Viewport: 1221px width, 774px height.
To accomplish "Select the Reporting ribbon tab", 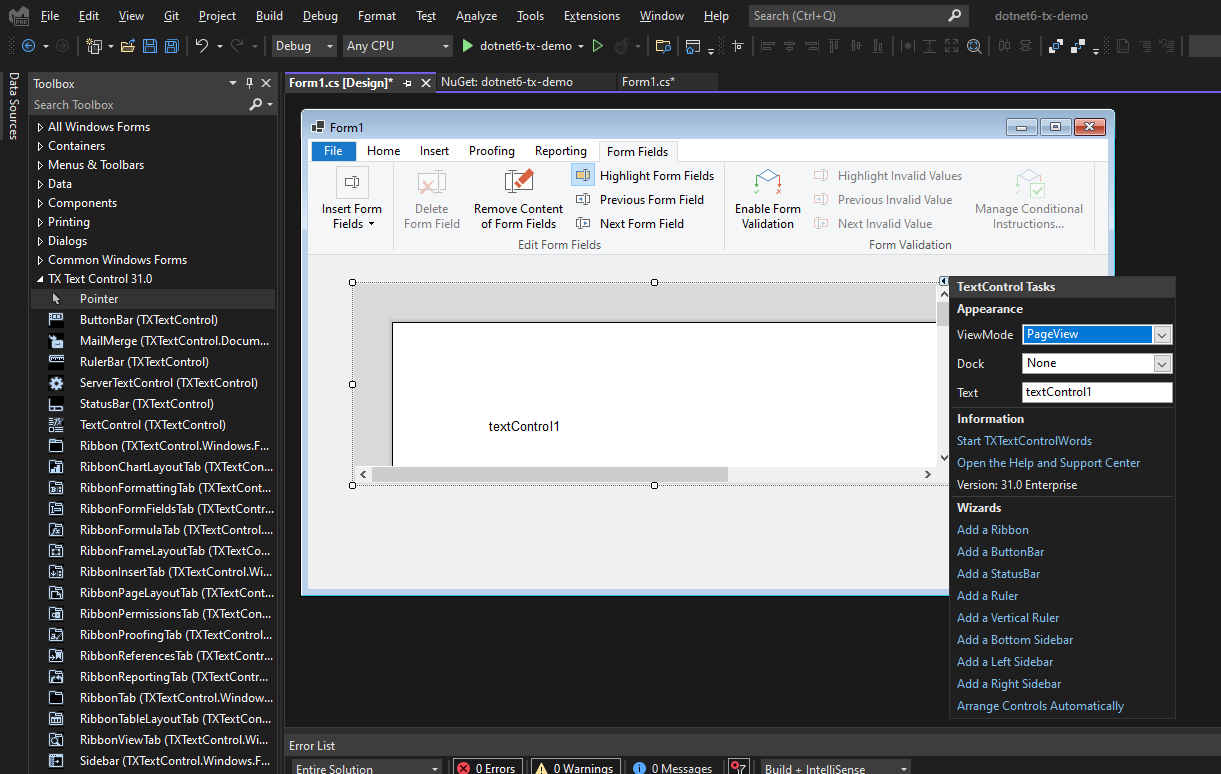I will coord(560,151).
